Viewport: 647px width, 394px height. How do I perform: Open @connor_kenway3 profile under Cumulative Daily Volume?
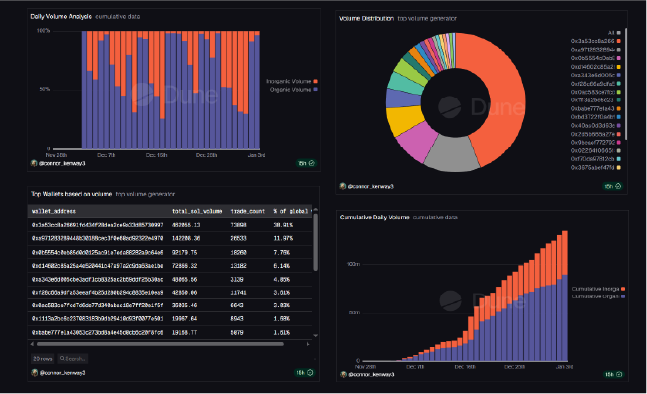coord(371,374)
